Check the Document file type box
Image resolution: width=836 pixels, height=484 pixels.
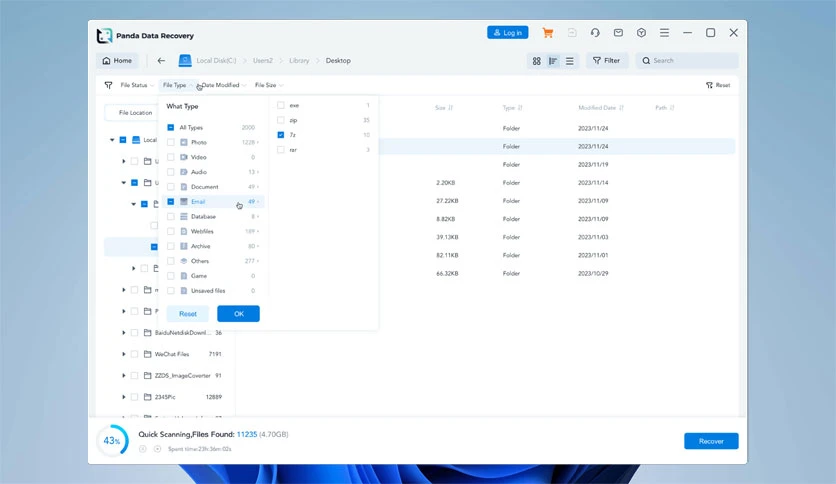point(171,187)
